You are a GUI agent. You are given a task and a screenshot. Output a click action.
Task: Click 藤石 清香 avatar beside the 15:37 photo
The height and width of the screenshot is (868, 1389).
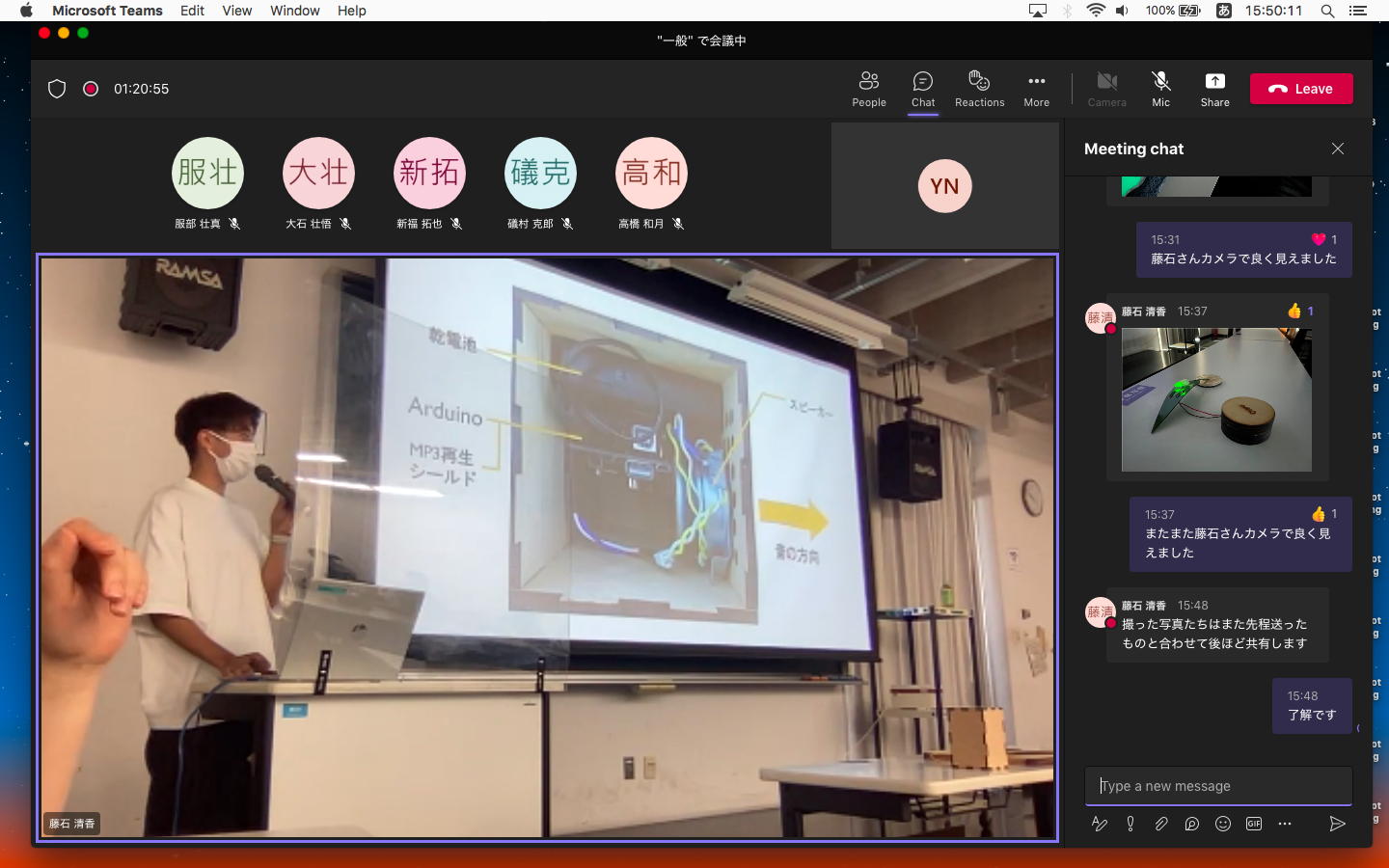point(1100,318)
